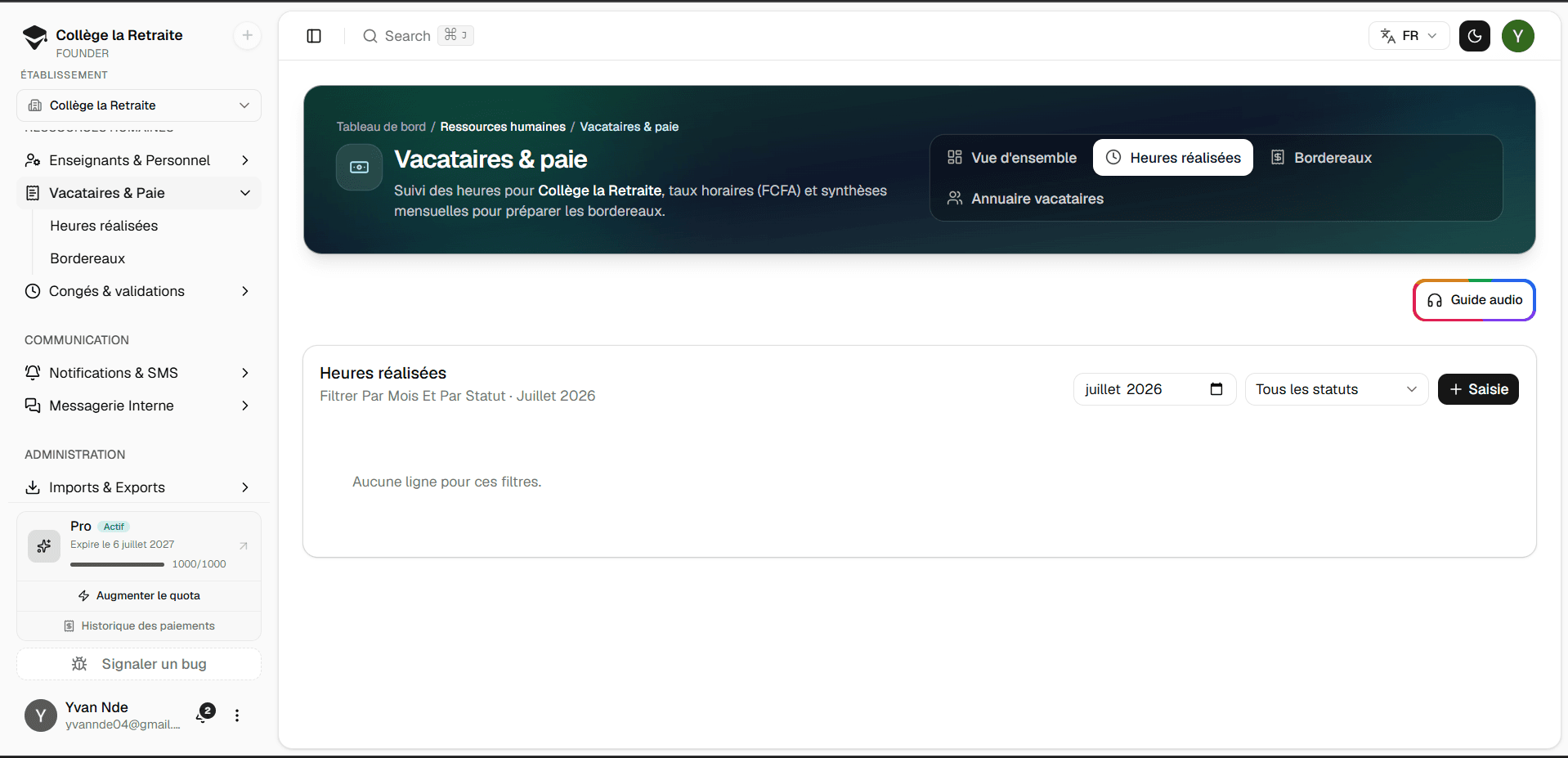The height and width of the screenshot is (758, 1568).
Task: Switch to the Bordereaux tab
Action: (1321, 158)
